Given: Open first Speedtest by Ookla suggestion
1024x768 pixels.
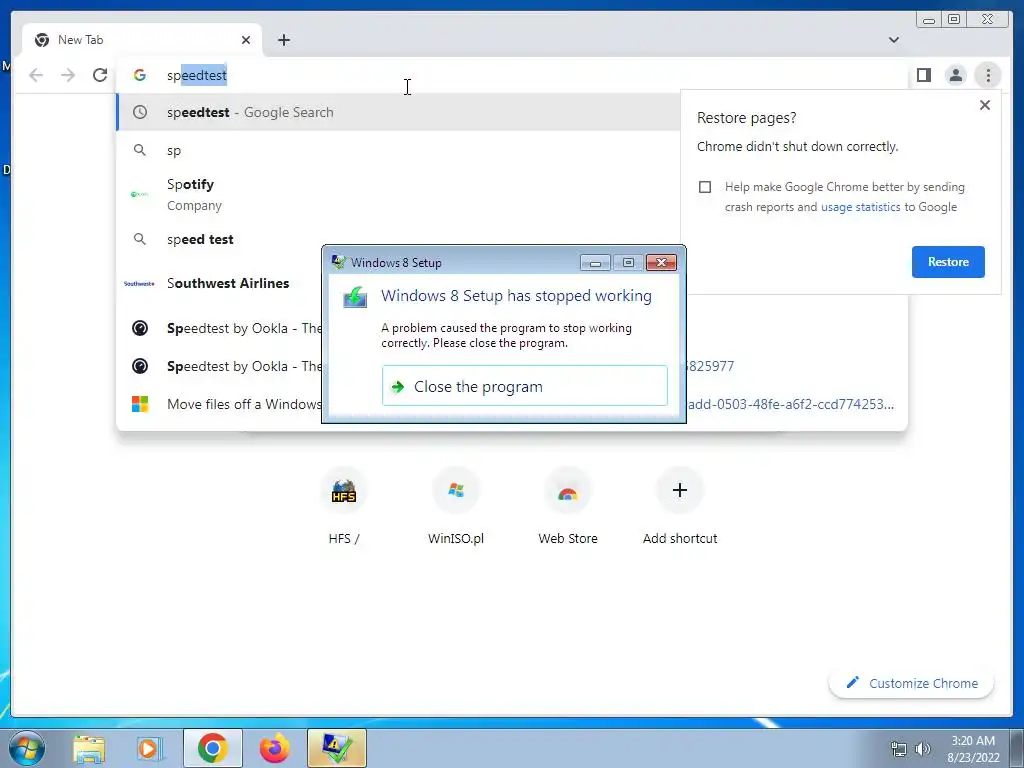Looking at the screenshot, I should [219, 328].
